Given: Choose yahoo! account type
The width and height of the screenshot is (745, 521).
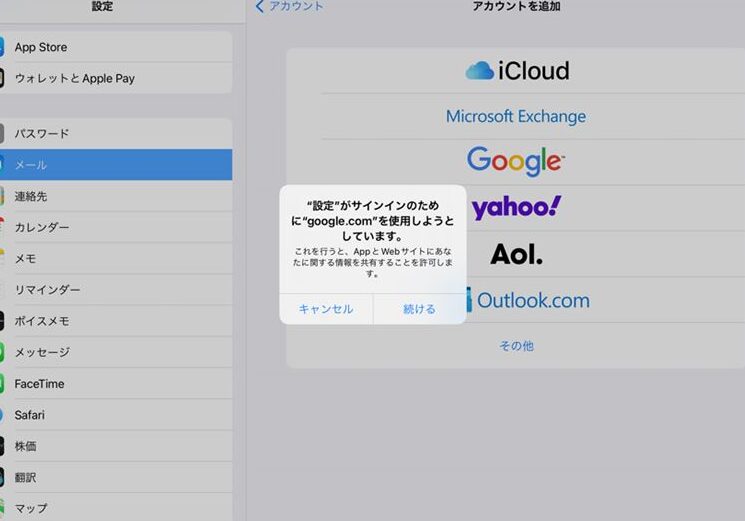Looking at the screenshot, I should coord(516,208).
